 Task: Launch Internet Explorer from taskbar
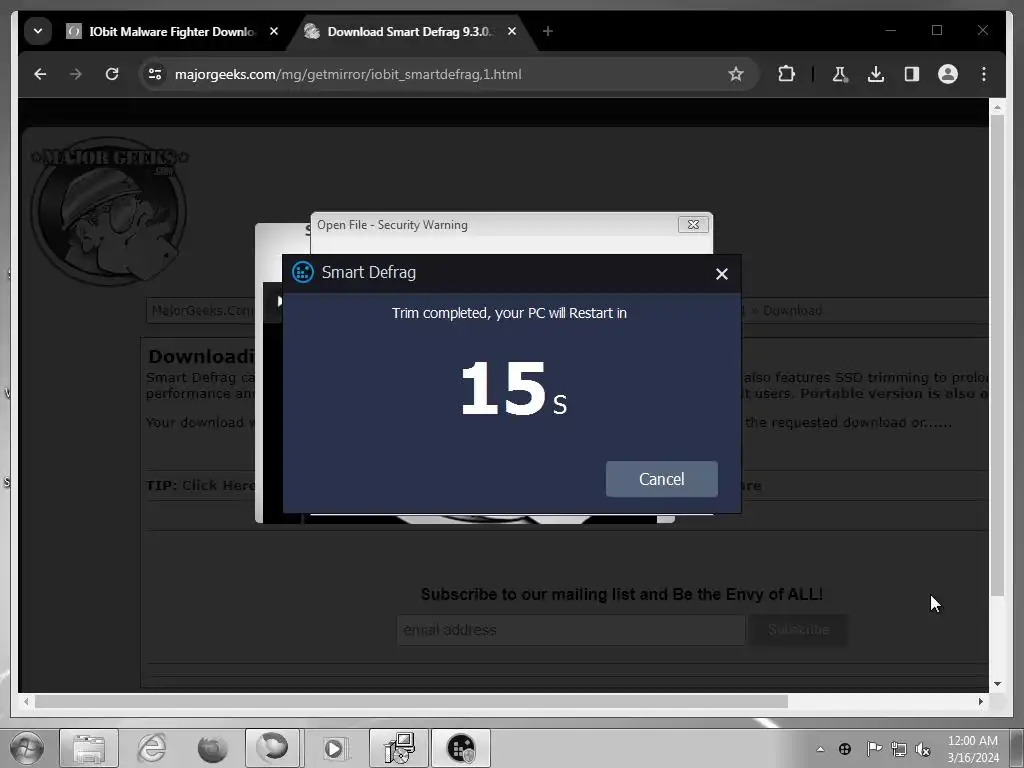[152, 748]
